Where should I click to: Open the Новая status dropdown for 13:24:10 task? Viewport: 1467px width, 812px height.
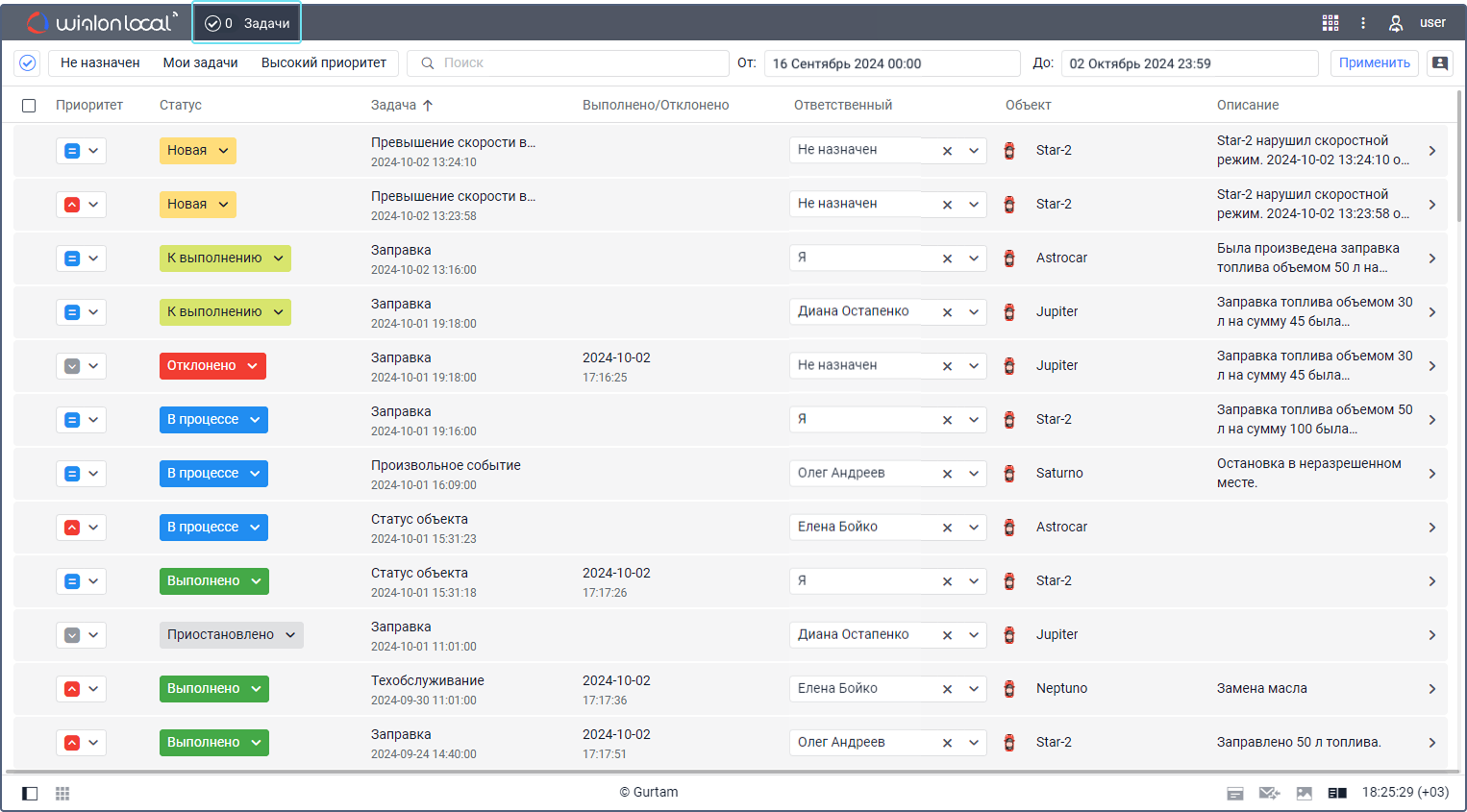[197, 150]
